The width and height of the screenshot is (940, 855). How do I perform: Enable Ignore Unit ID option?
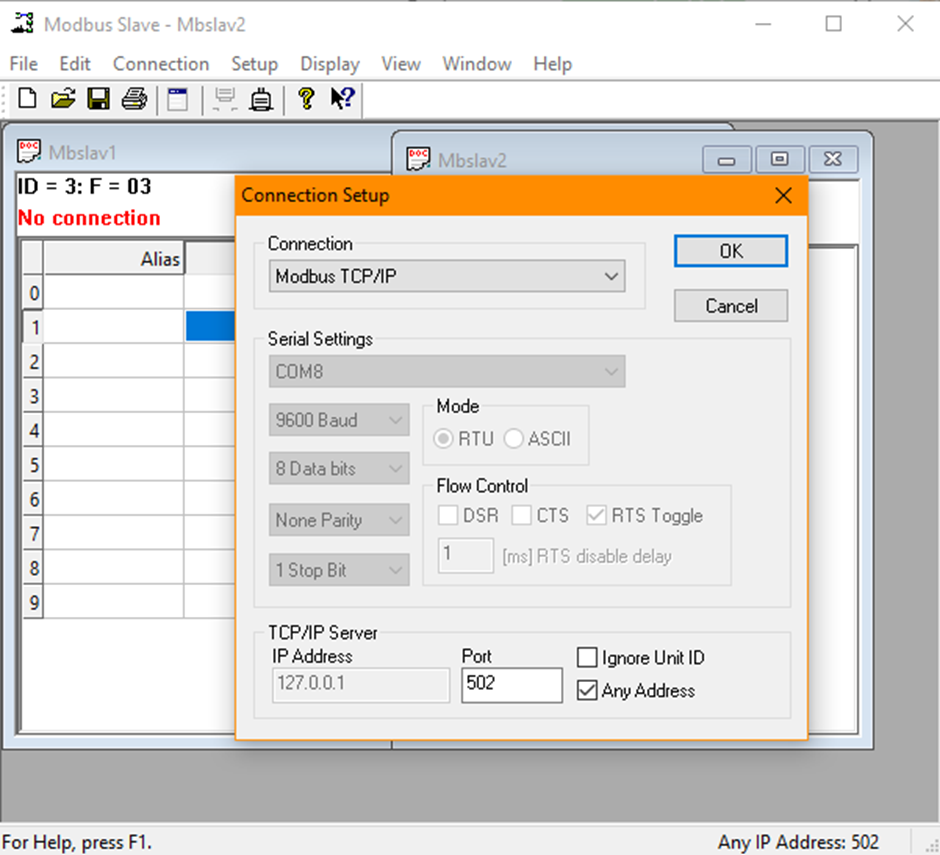[587, 657]
